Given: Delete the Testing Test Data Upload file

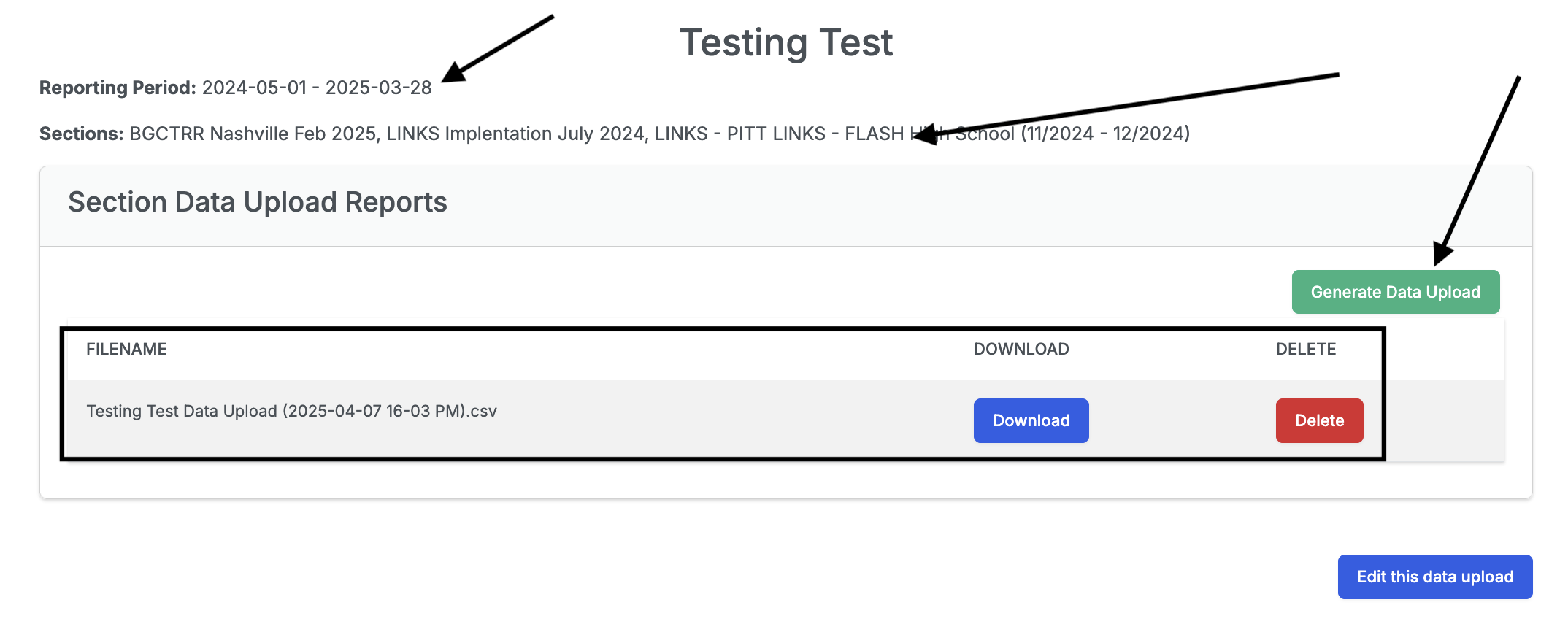Looking at the screenshot, I should [x=1320, y=420].
